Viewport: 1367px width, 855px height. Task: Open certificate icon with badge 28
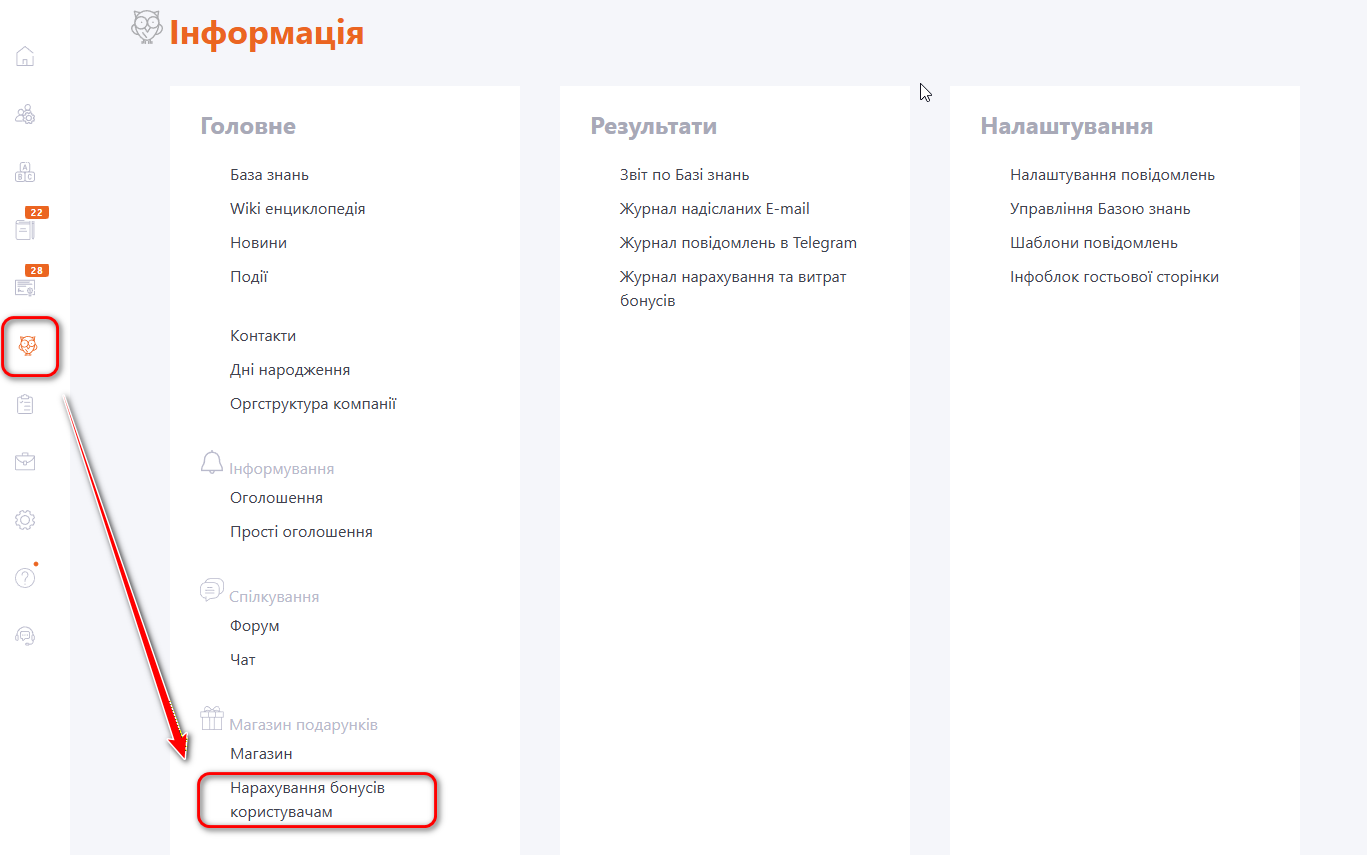(25, 287)
